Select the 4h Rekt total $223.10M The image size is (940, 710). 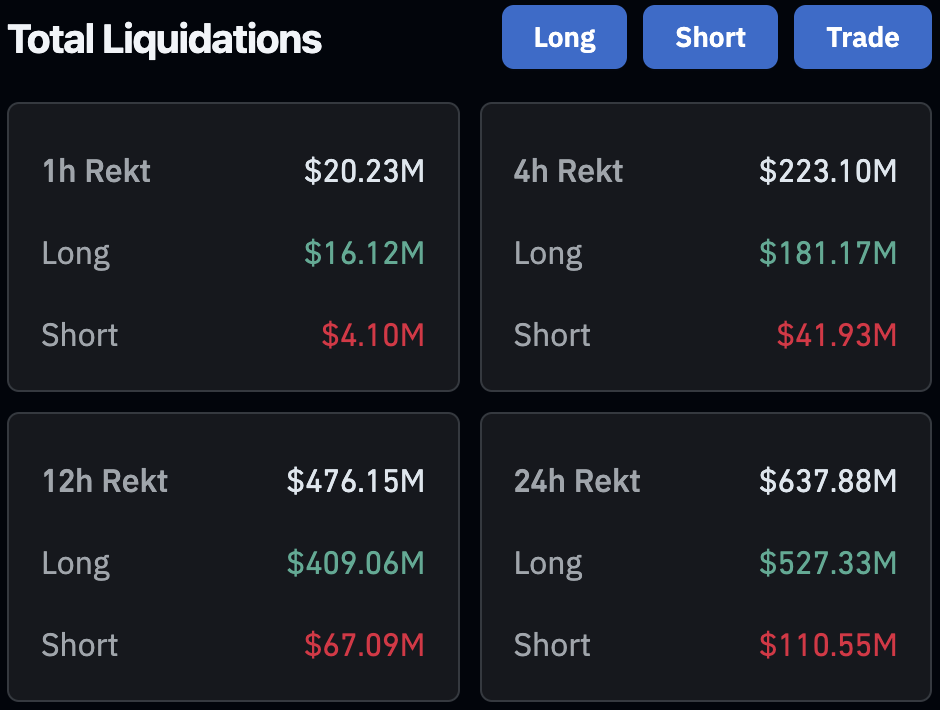(828, 171)
